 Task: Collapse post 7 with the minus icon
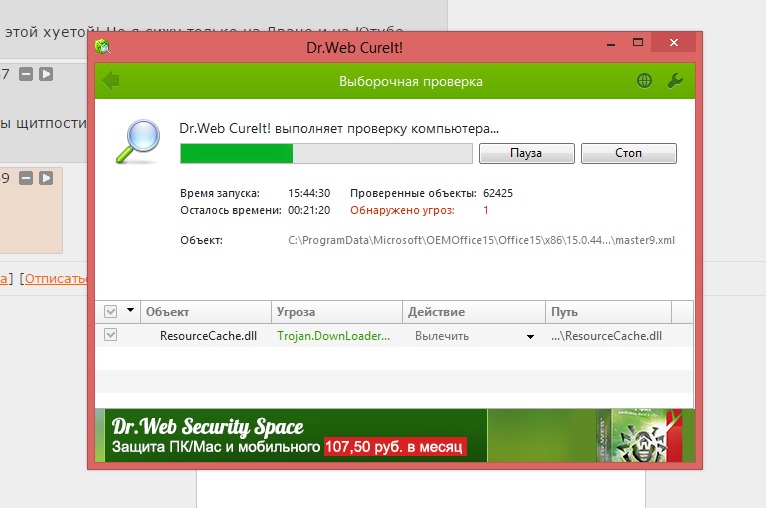coord(26,74)
